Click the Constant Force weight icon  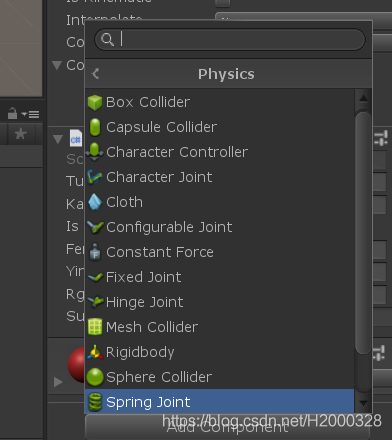(95, 252)
